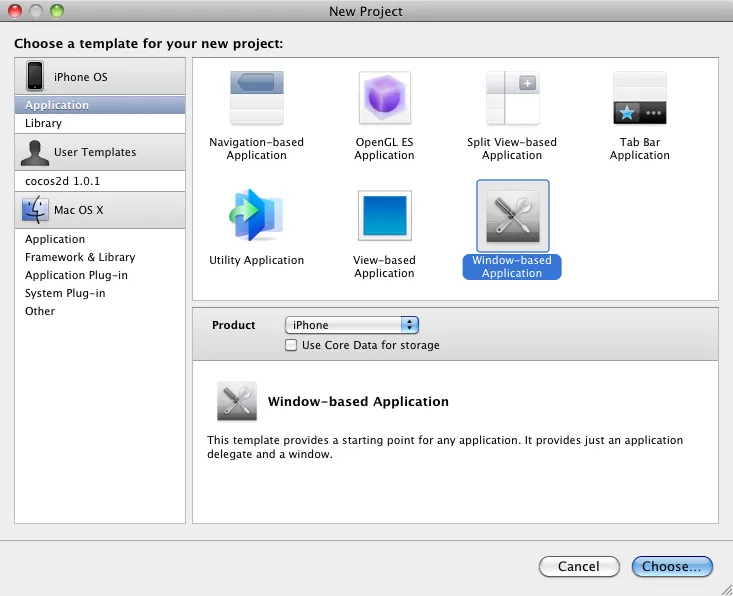Click the User Templates header text
733x596 pixels.
click(x=95, y=152)
